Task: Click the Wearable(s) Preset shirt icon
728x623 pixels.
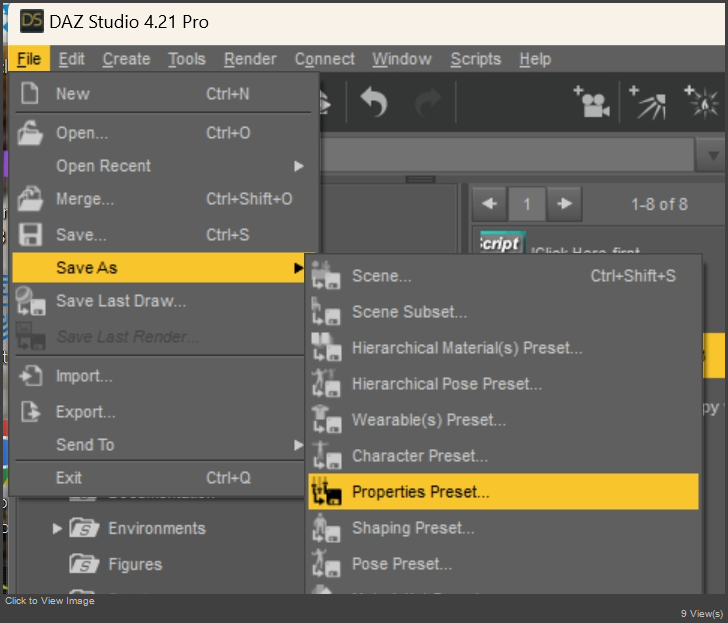Action: click(x=325, y=419)
